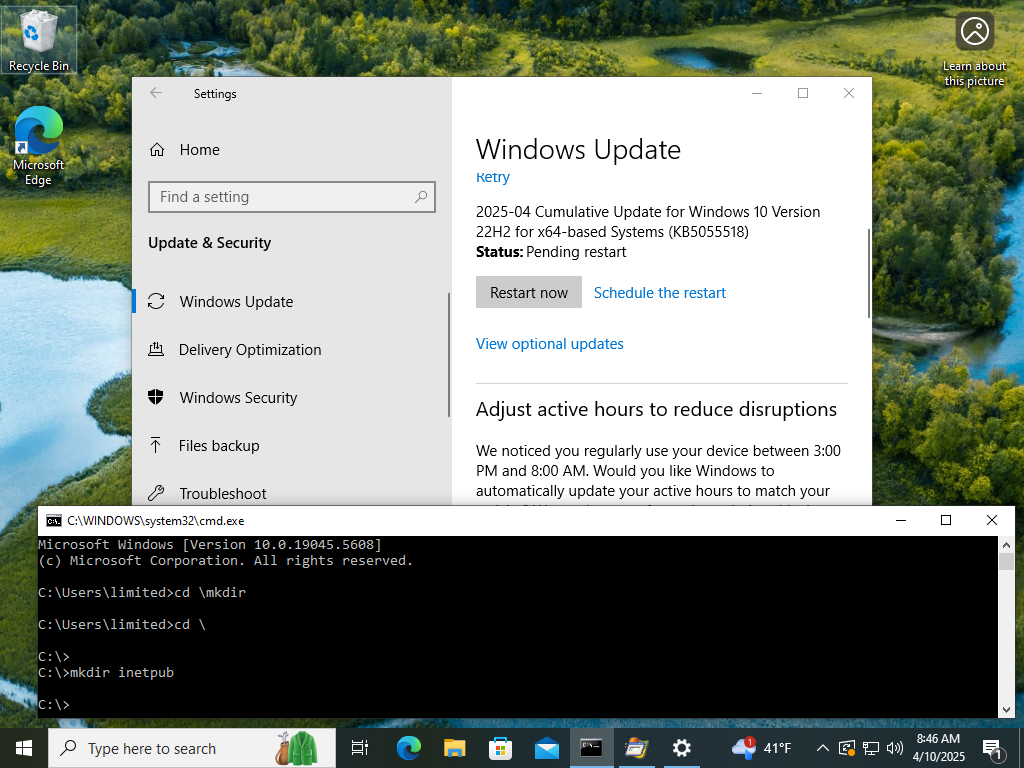Open the 41°F weather widget
The width and height of the screenshot is (1024, 768).
[x=761, y=748]
